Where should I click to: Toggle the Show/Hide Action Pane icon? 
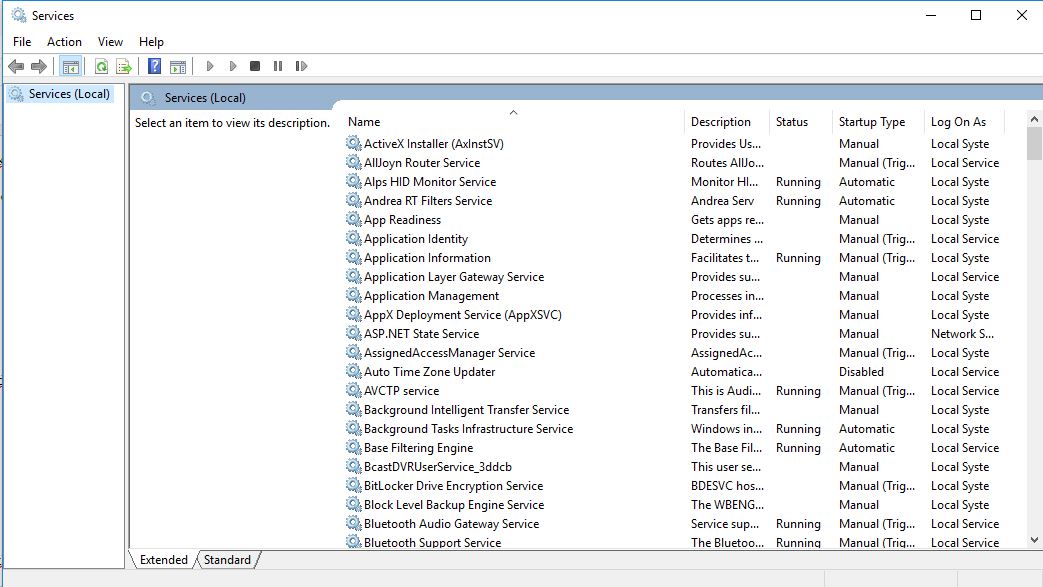pos(178,66)
